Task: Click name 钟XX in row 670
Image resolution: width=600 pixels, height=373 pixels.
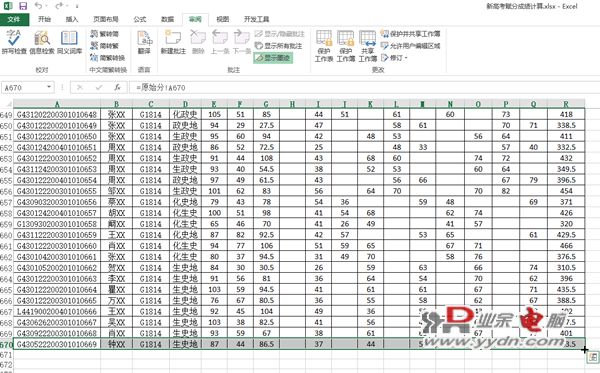Action: pos(116,344)
